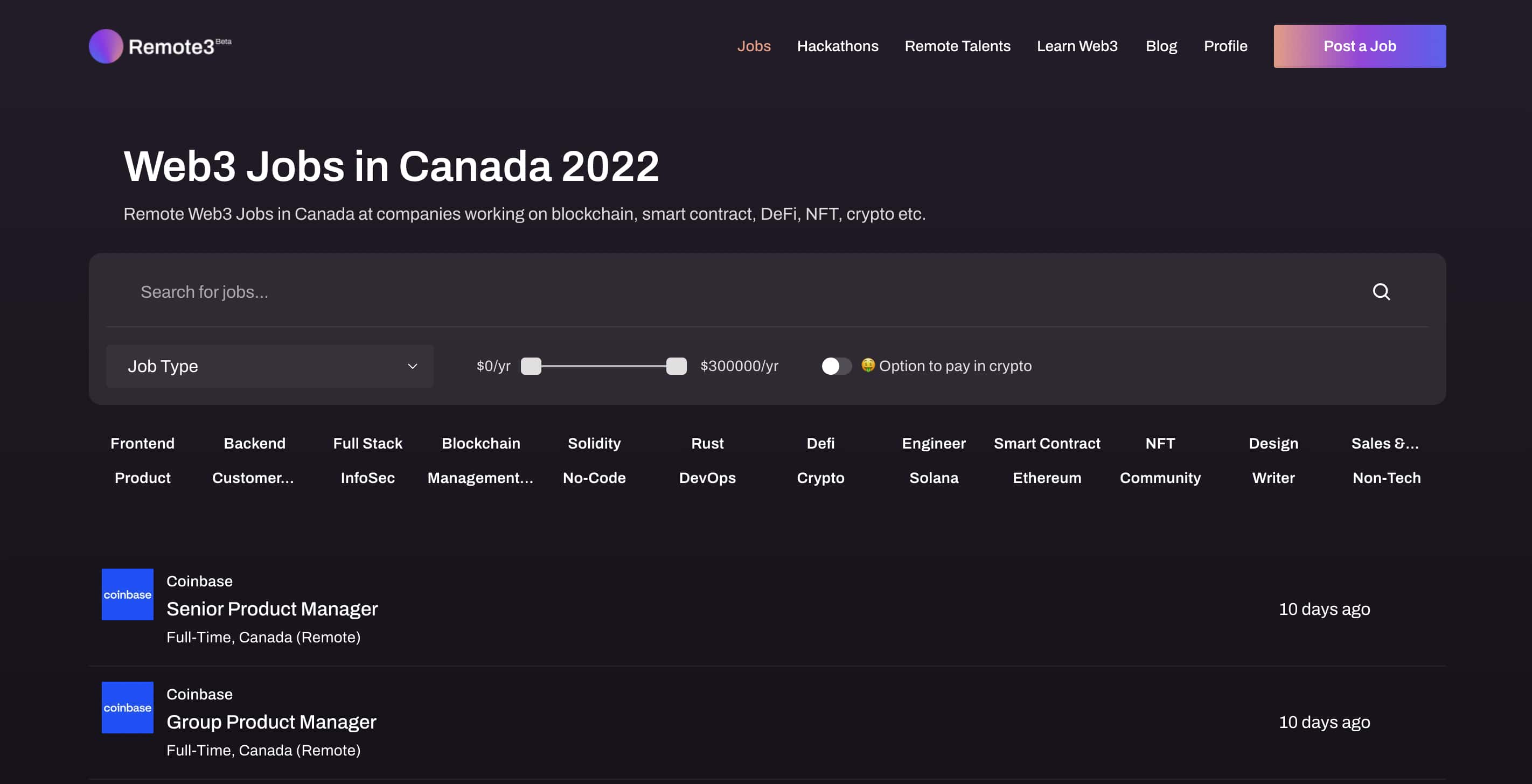Select the Full Stack tag
Image resolution: width=1532 pixels, height=784 pixels.
367,443
